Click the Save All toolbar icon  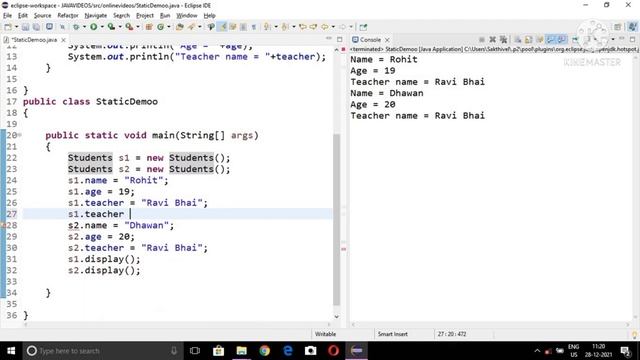point(36,27)
